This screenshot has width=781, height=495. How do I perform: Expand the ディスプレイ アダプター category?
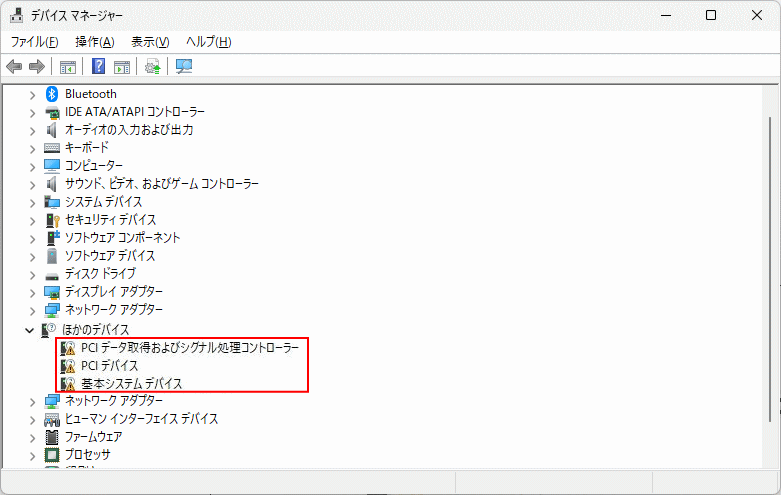coord(32,293)
